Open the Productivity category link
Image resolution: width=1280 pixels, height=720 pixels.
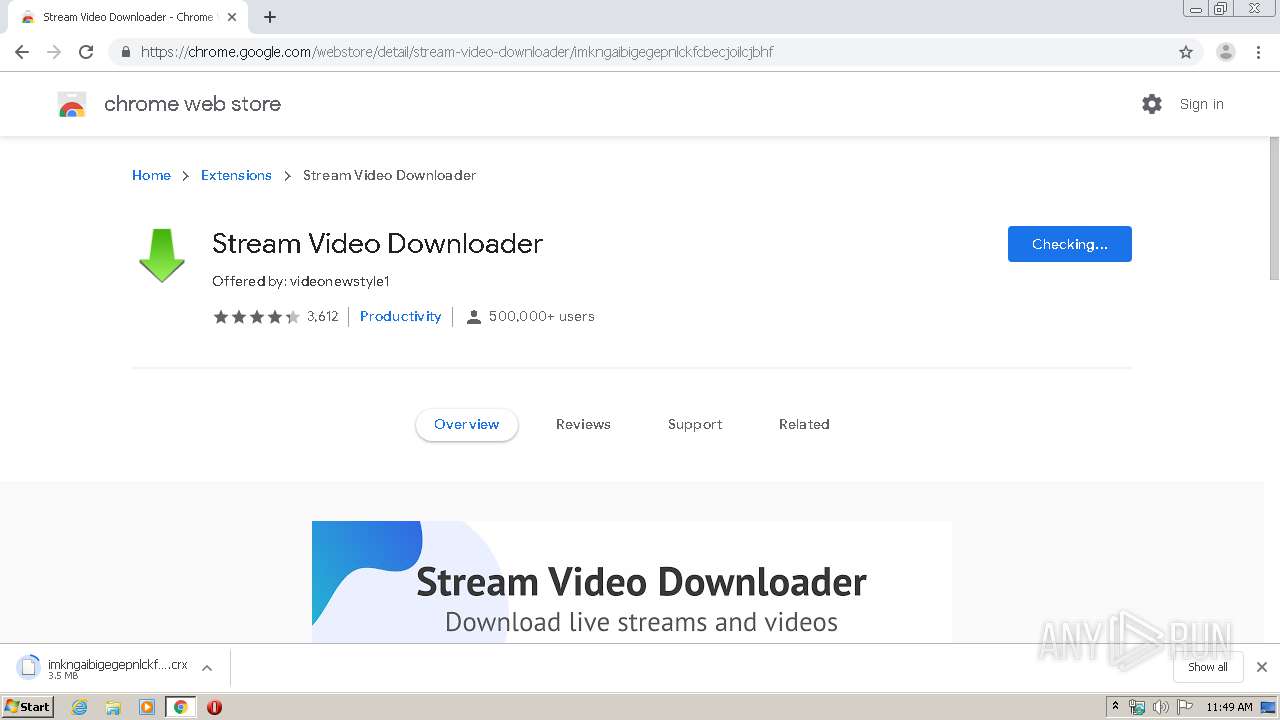(x=400, y=316)
